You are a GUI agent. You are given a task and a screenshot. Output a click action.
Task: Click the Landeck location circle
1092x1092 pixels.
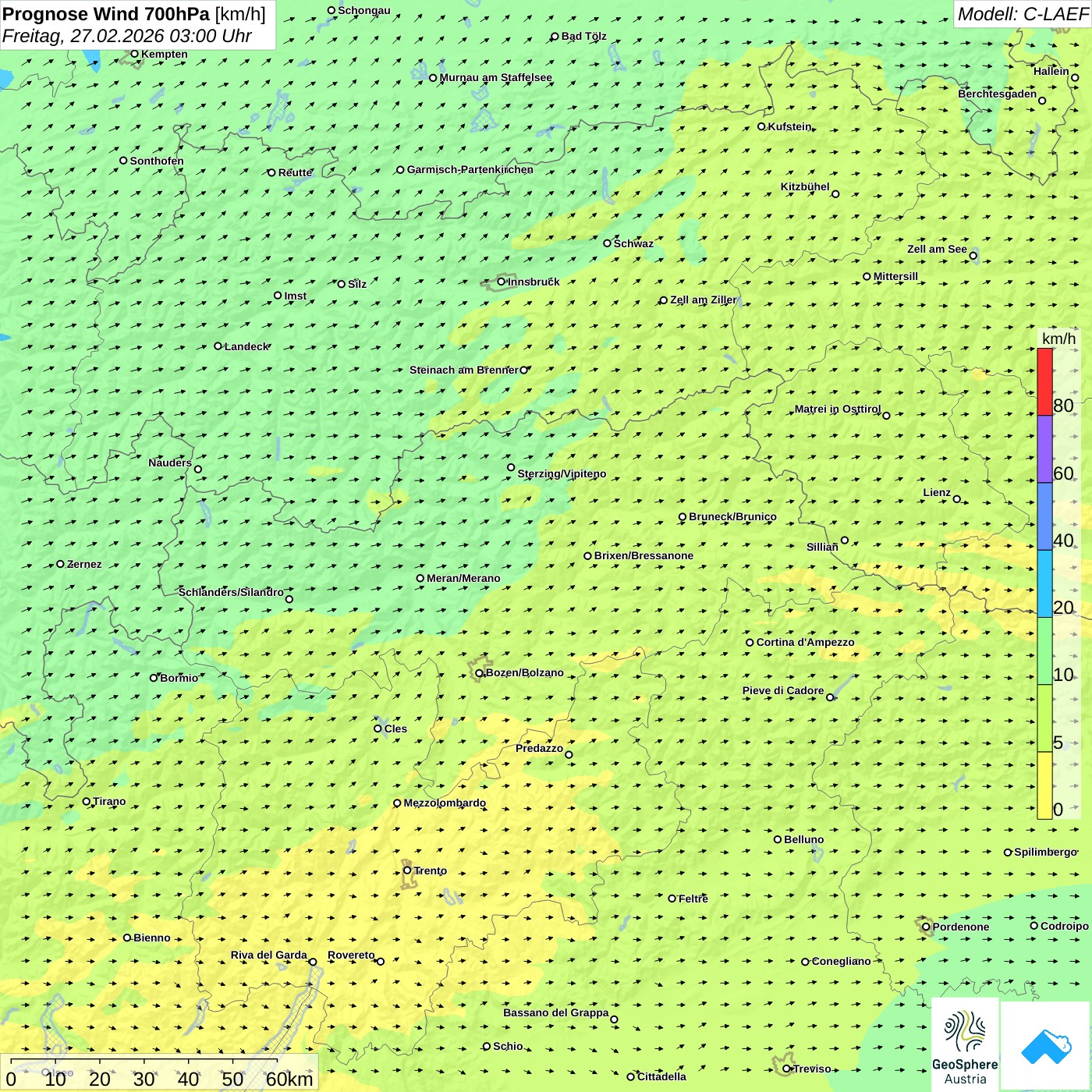(218, 346)
